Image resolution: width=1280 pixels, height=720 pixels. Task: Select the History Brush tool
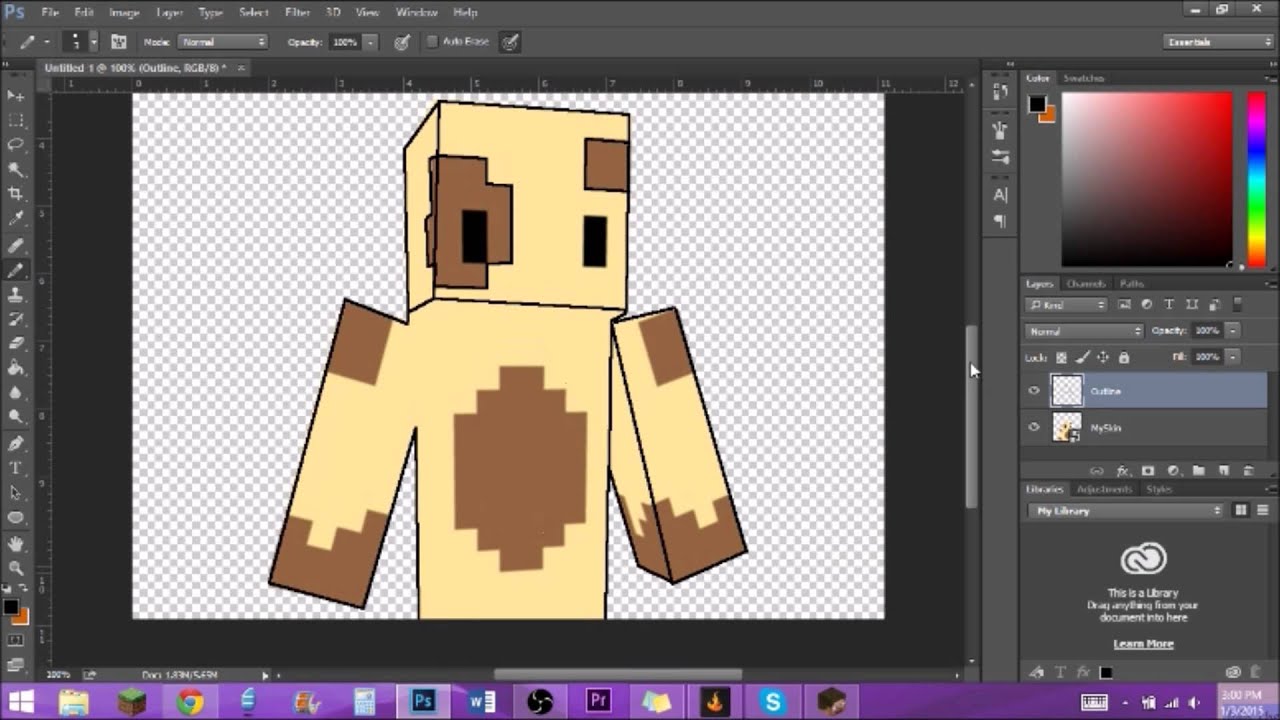[15, 320]
